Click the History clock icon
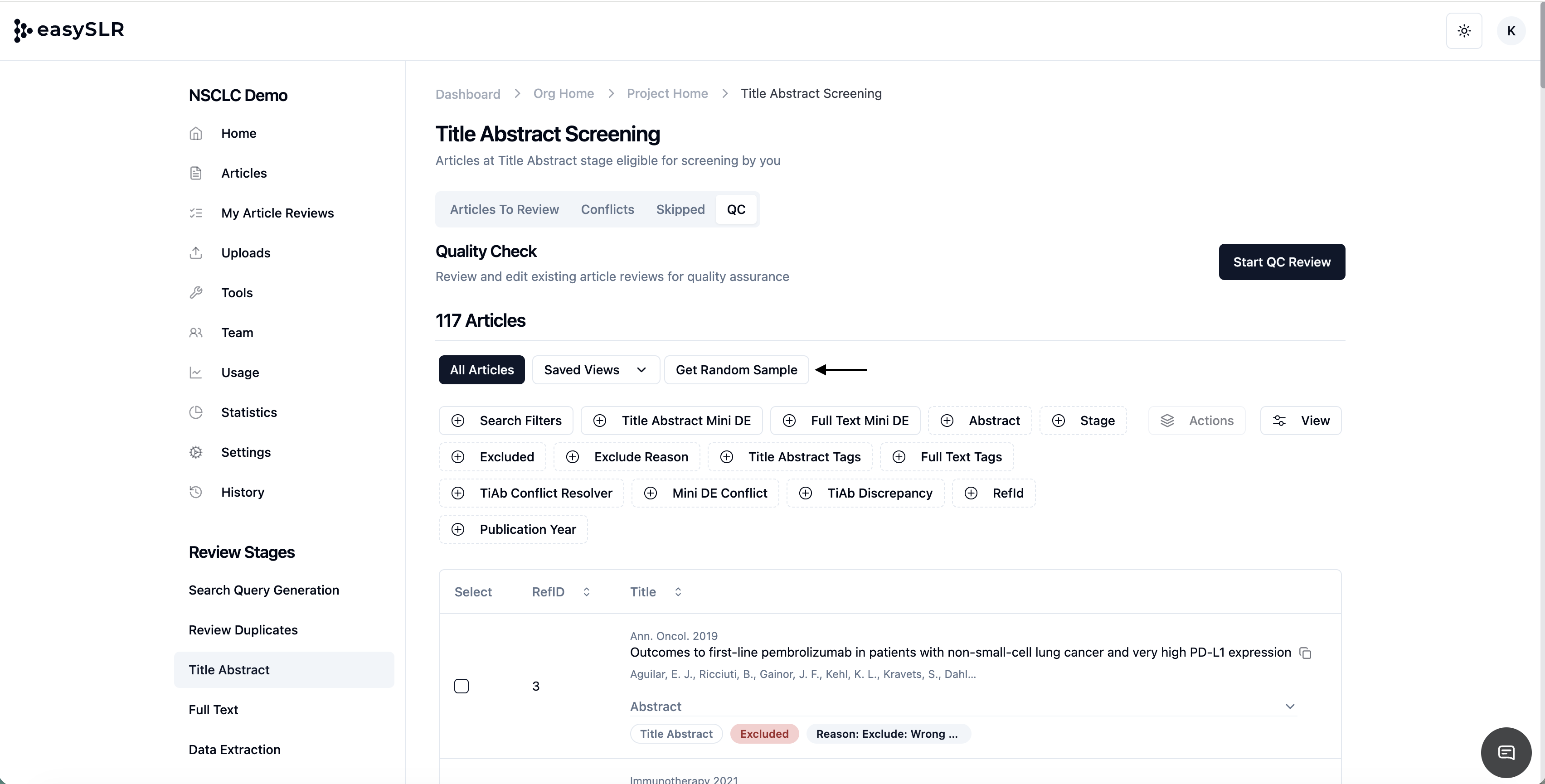The width and height of the screenshot is (1545, 784). click(x=196, y=492)
